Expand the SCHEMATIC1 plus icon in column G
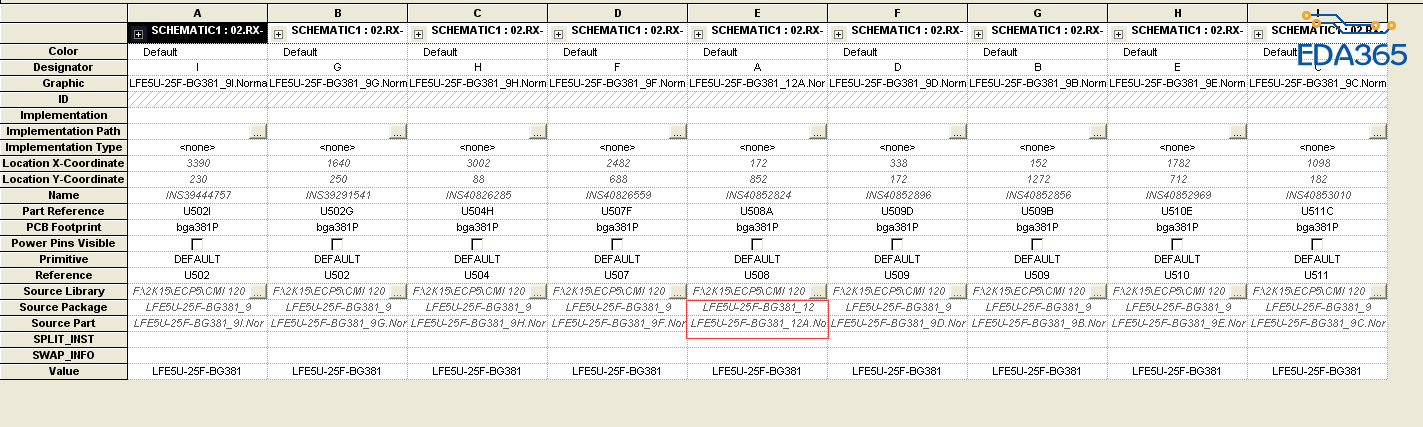 978,32
